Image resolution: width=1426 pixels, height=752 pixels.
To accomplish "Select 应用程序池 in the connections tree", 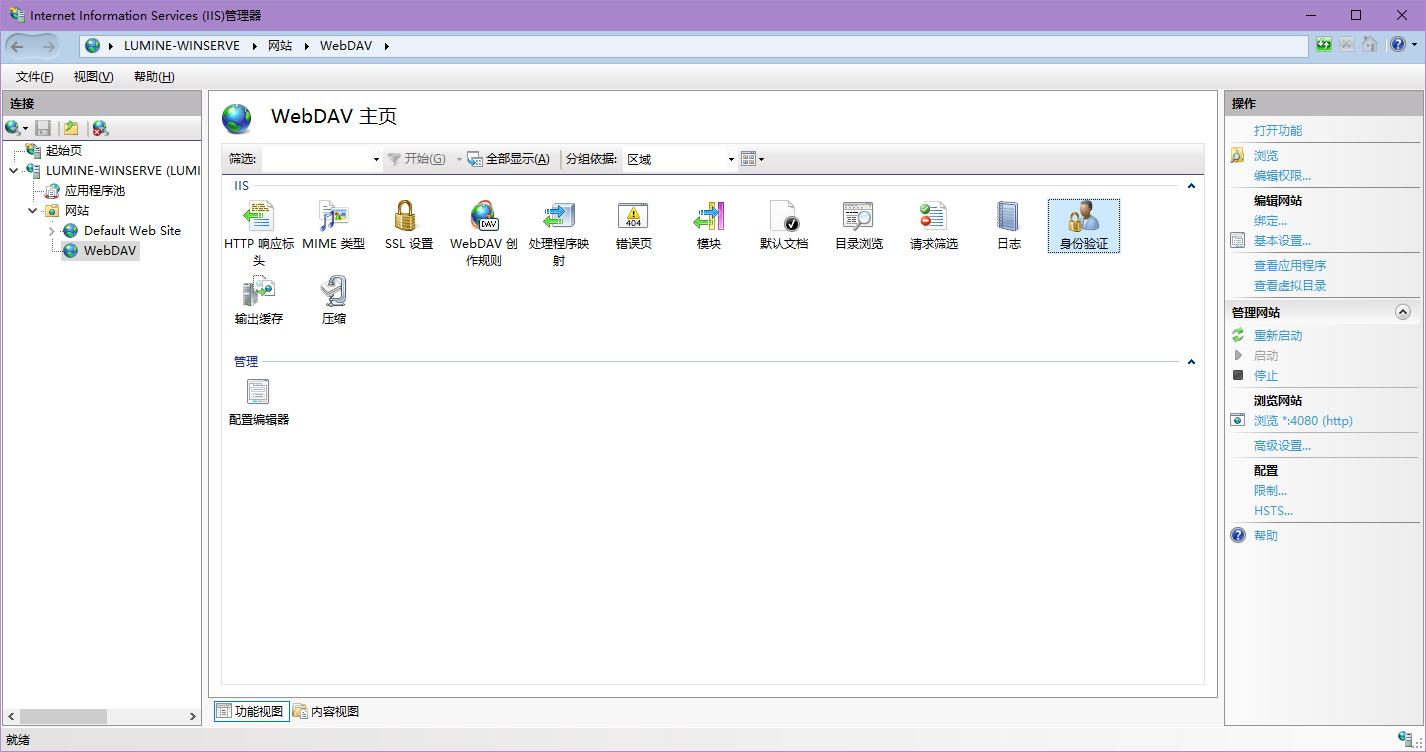I will point(94,191).
